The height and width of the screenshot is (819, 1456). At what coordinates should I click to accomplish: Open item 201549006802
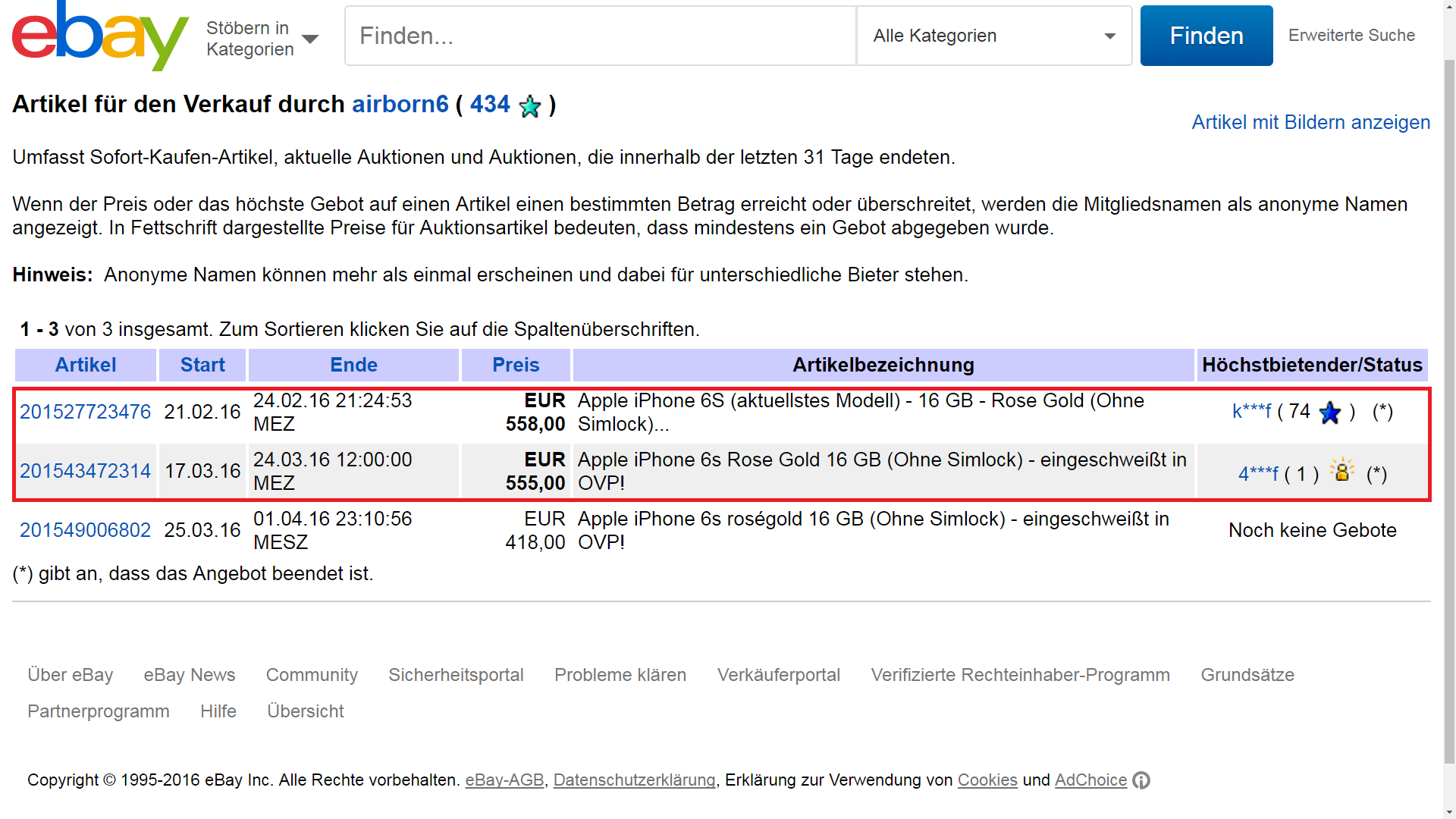pos(86,530)
